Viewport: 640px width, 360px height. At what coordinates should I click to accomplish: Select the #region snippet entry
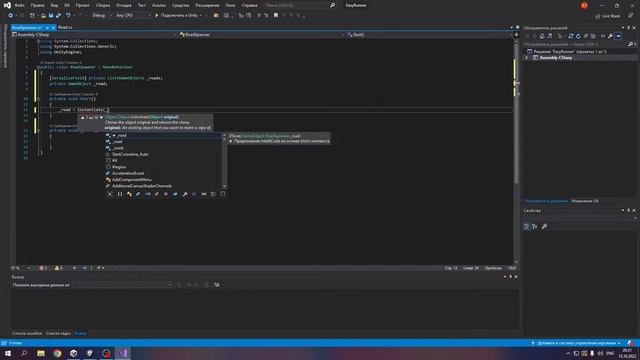point(163,167)
